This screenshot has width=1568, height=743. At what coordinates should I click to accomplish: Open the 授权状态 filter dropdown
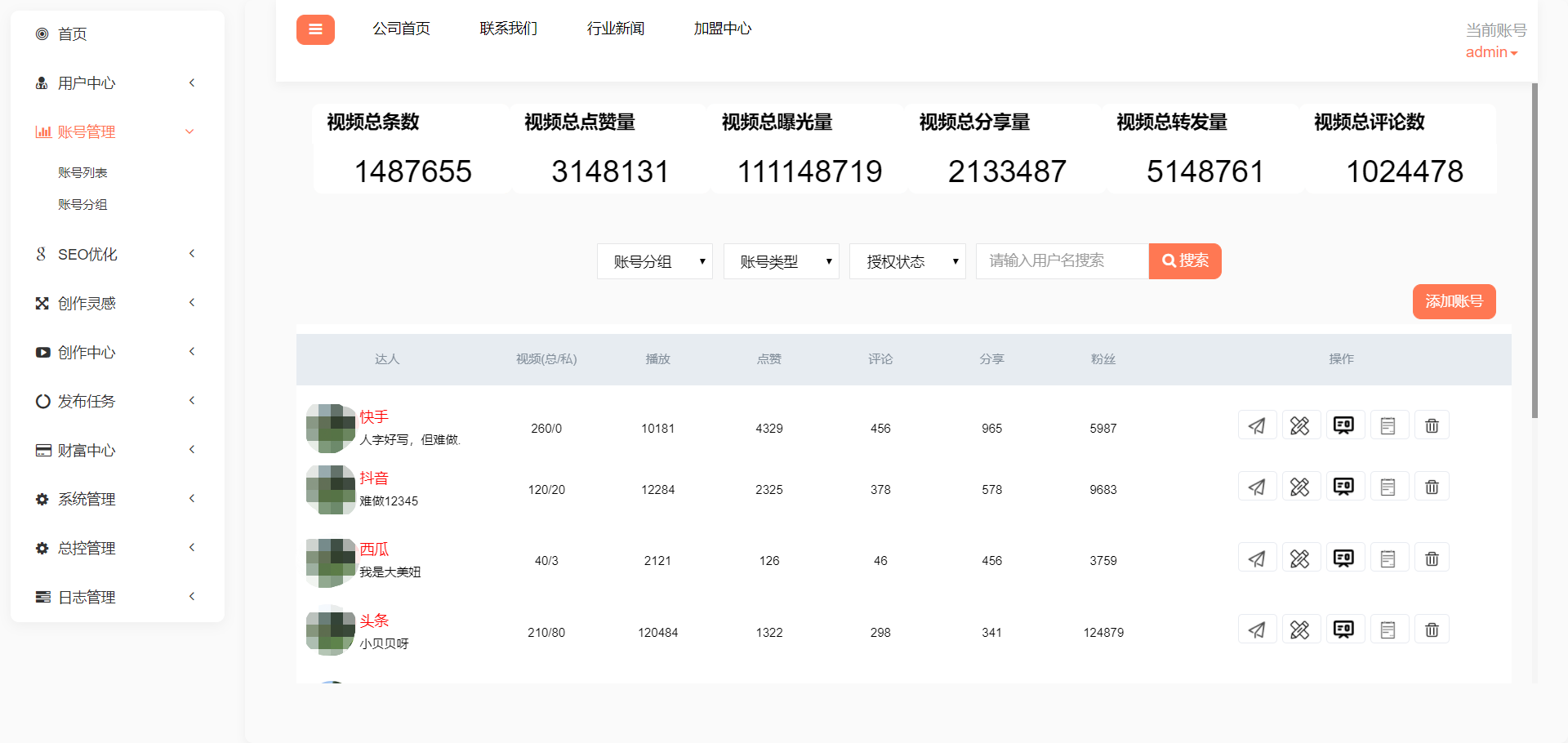[x=907, y=261]
